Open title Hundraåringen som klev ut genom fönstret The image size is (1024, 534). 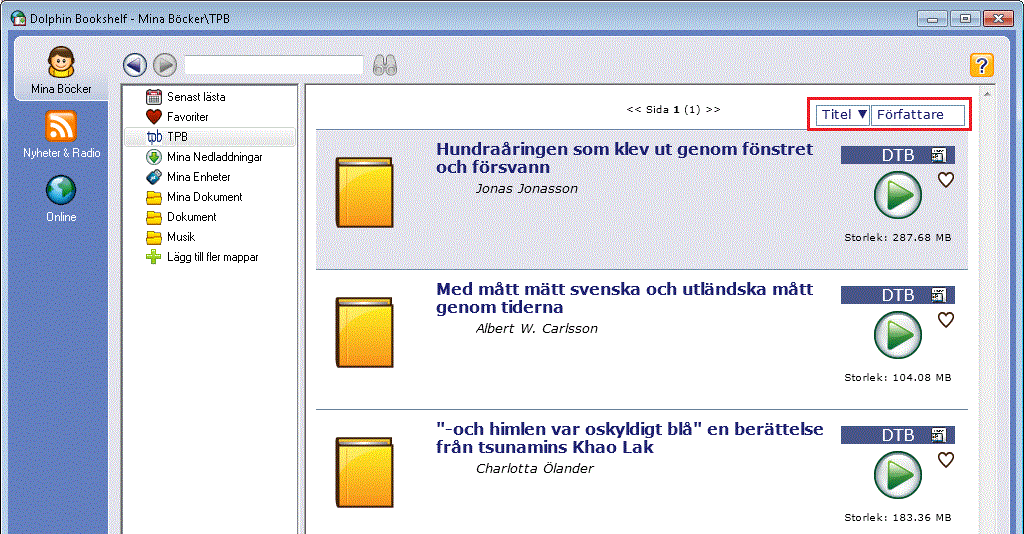point(624,158)
